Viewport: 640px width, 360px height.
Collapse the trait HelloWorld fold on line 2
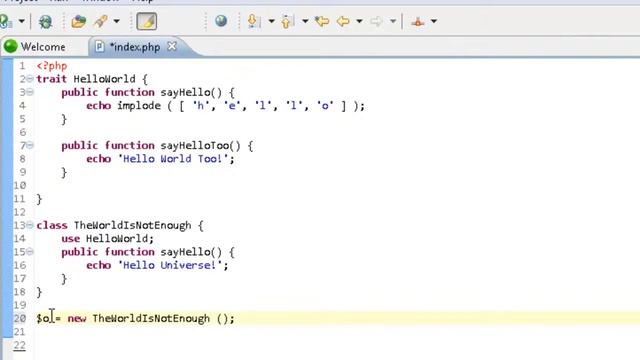30,79
